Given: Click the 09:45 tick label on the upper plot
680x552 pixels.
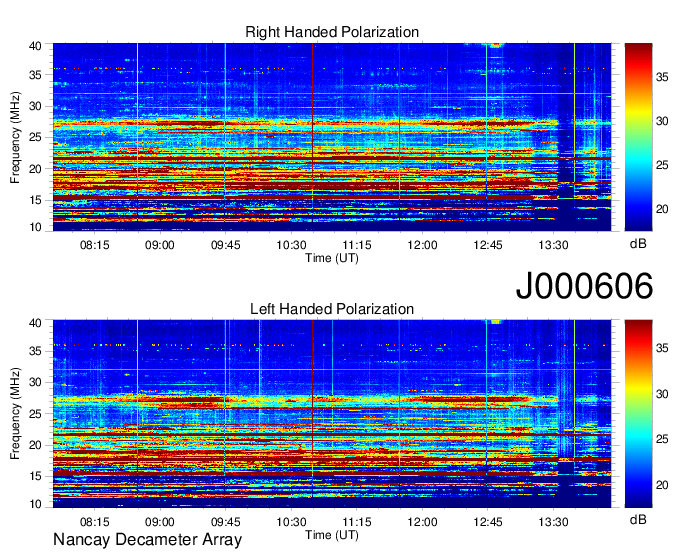Looking at the screenshot, I should [226, 245].
